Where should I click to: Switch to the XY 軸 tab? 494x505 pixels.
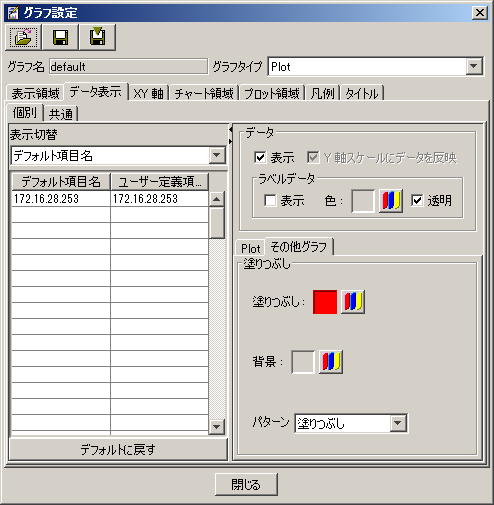(x=149, y=93)
